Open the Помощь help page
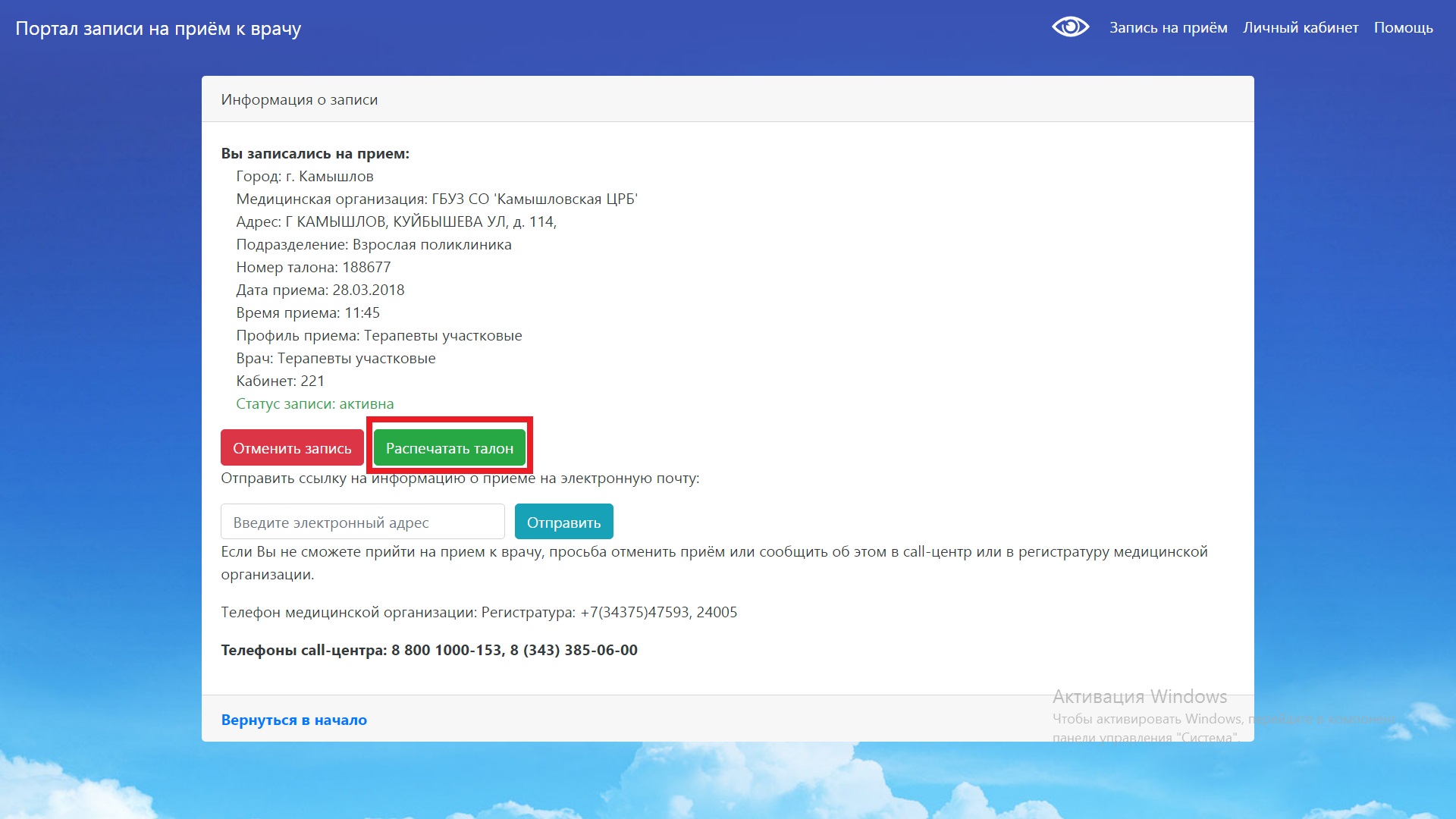 pyautogui.click(x=1403, y=28)
